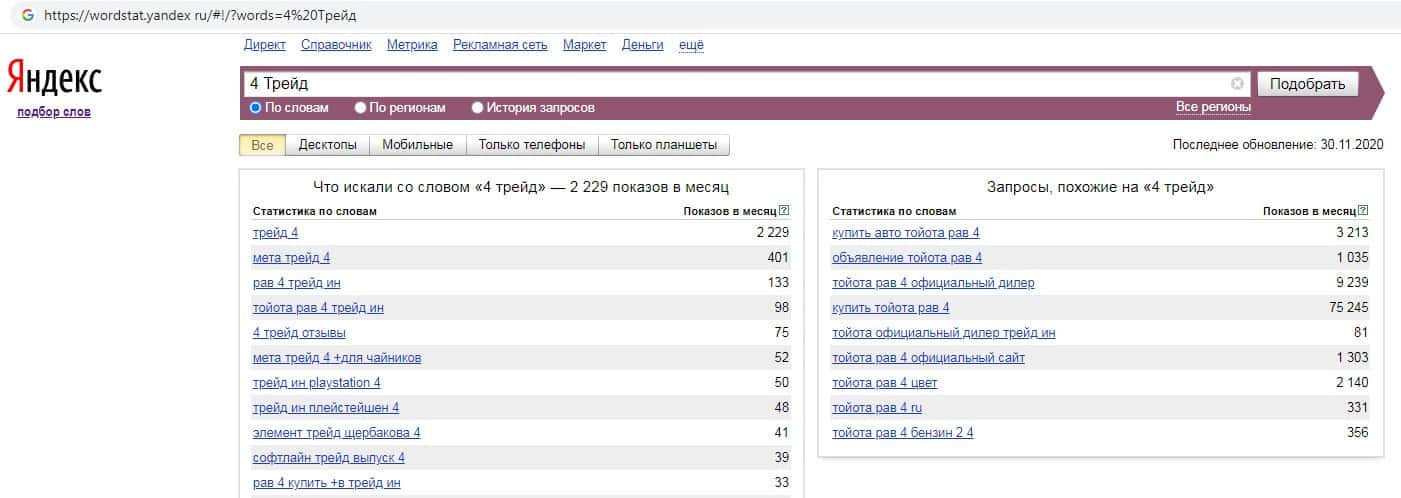The width and height of the screenshot is (1401, 498).
Task: Select the История запросов radio button
Action: click(x=478, y=108)
